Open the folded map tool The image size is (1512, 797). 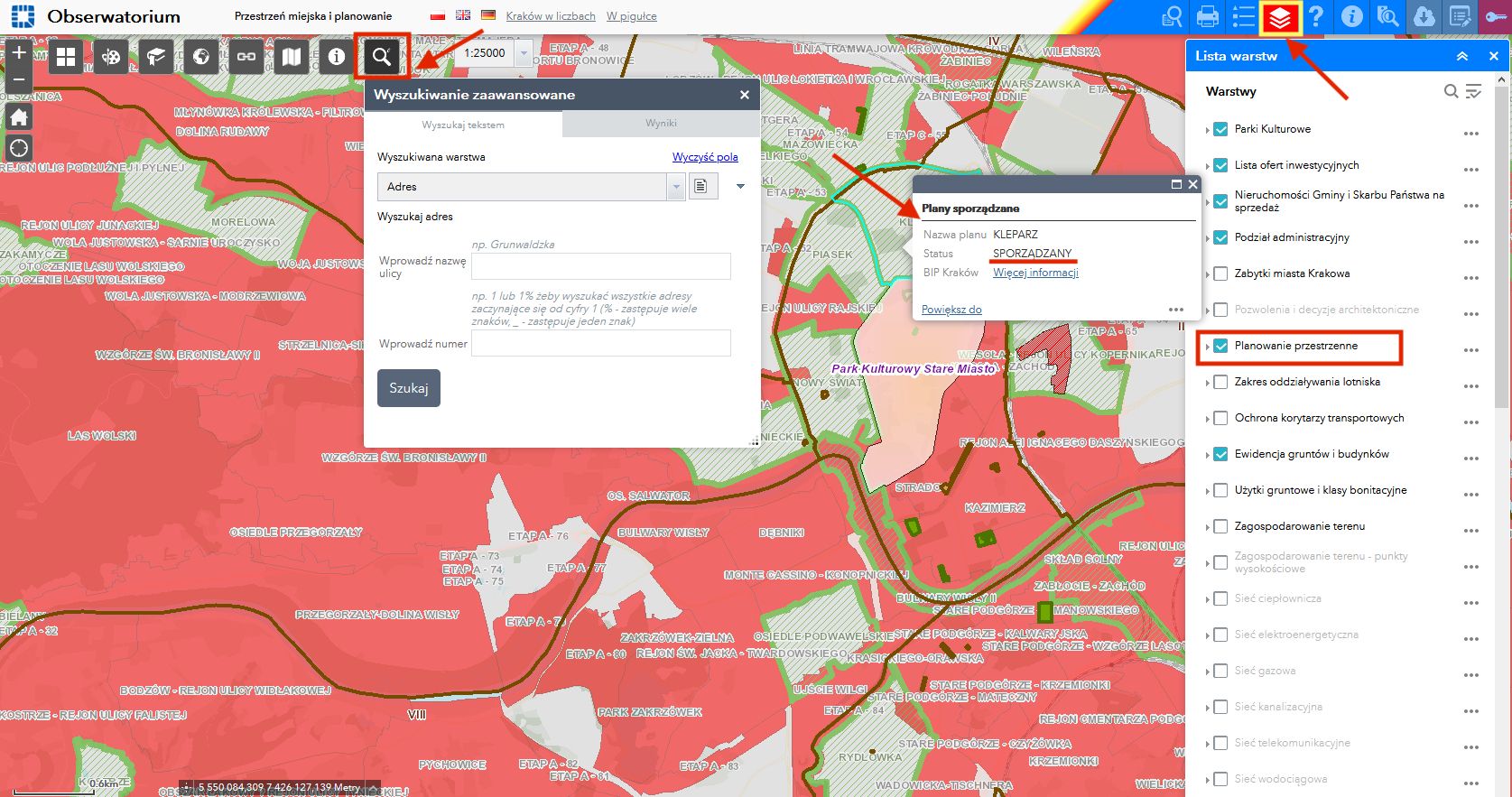point(292,57)
